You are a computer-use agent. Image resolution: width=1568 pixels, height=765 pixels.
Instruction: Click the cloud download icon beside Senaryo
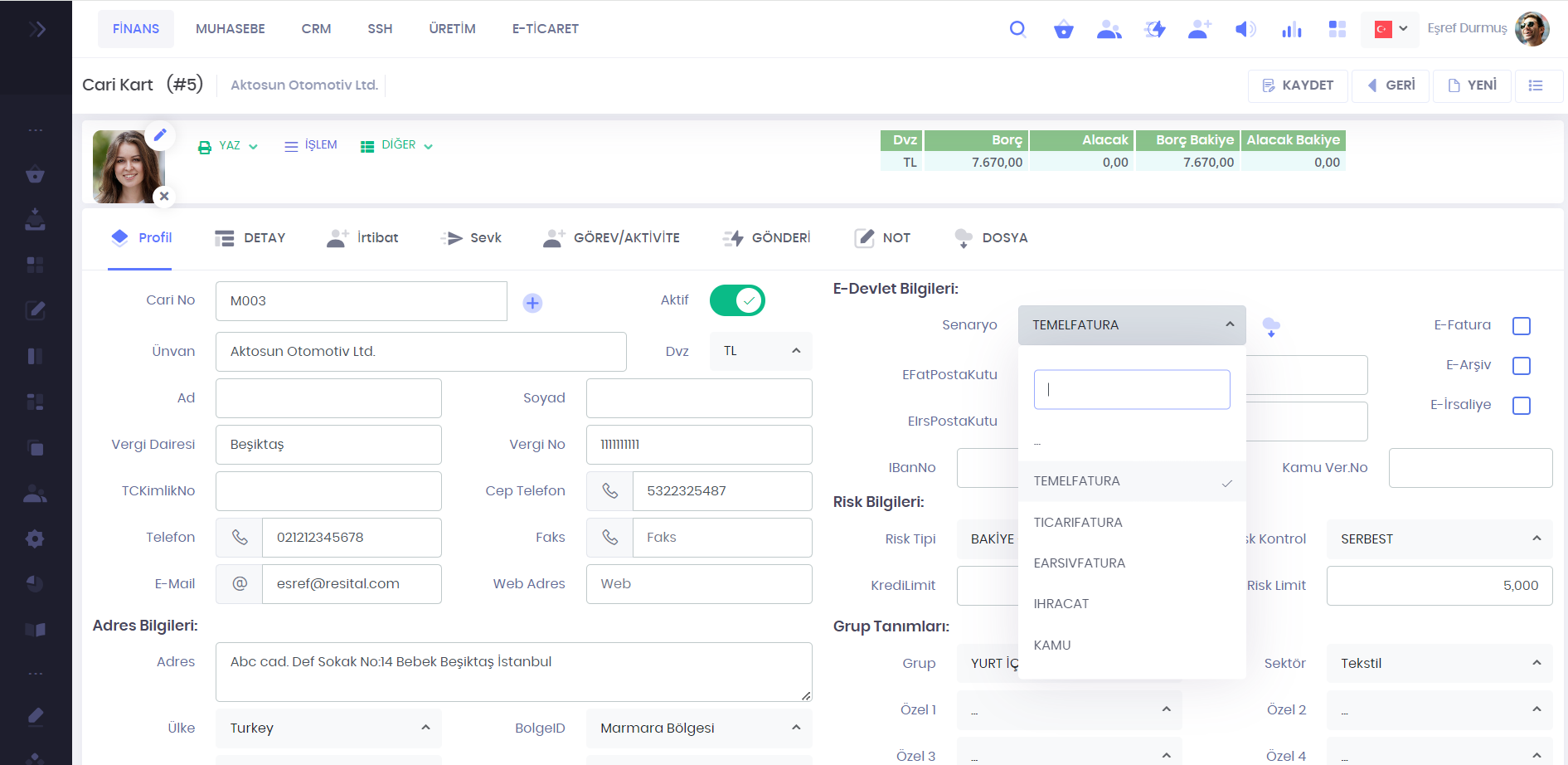coord(1270,327)
